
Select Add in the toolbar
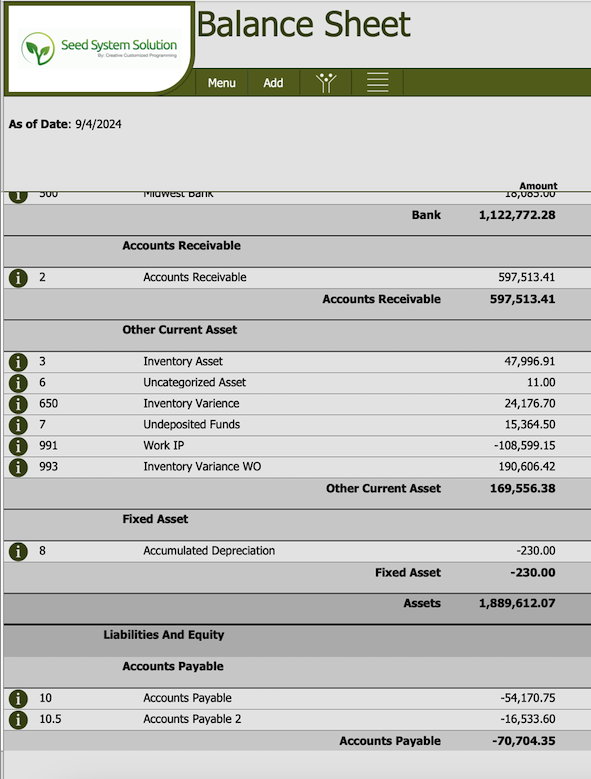(273, 82)
